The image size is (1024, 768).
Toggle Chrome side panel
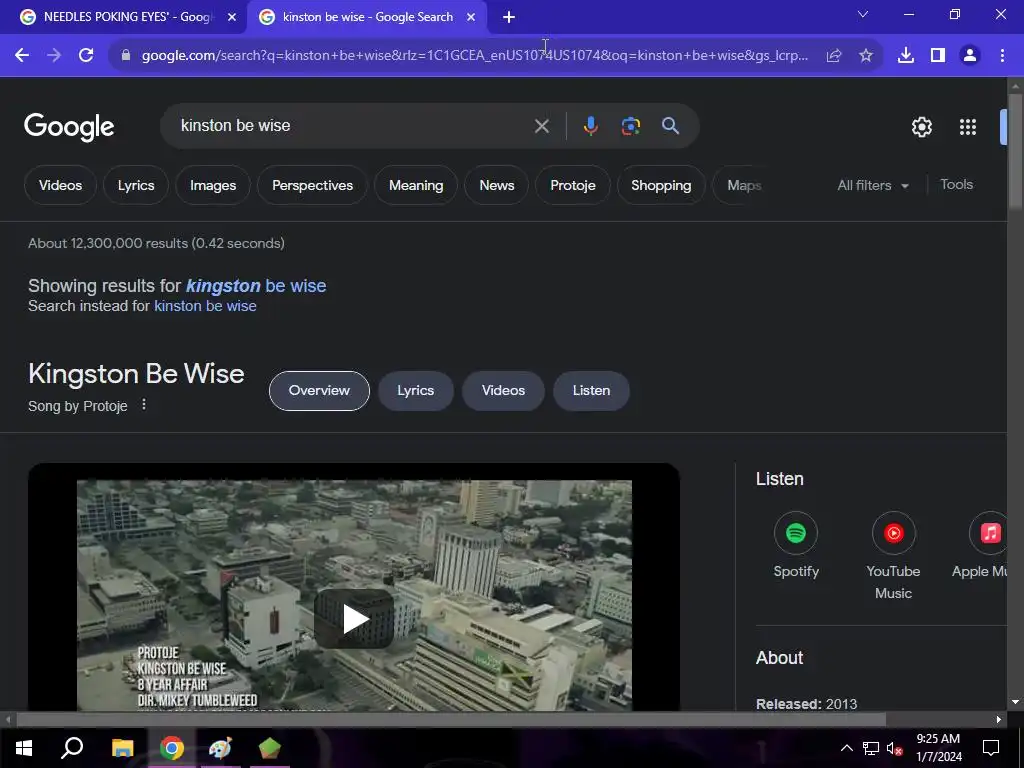pyautogui.click(x=938, y=56)
